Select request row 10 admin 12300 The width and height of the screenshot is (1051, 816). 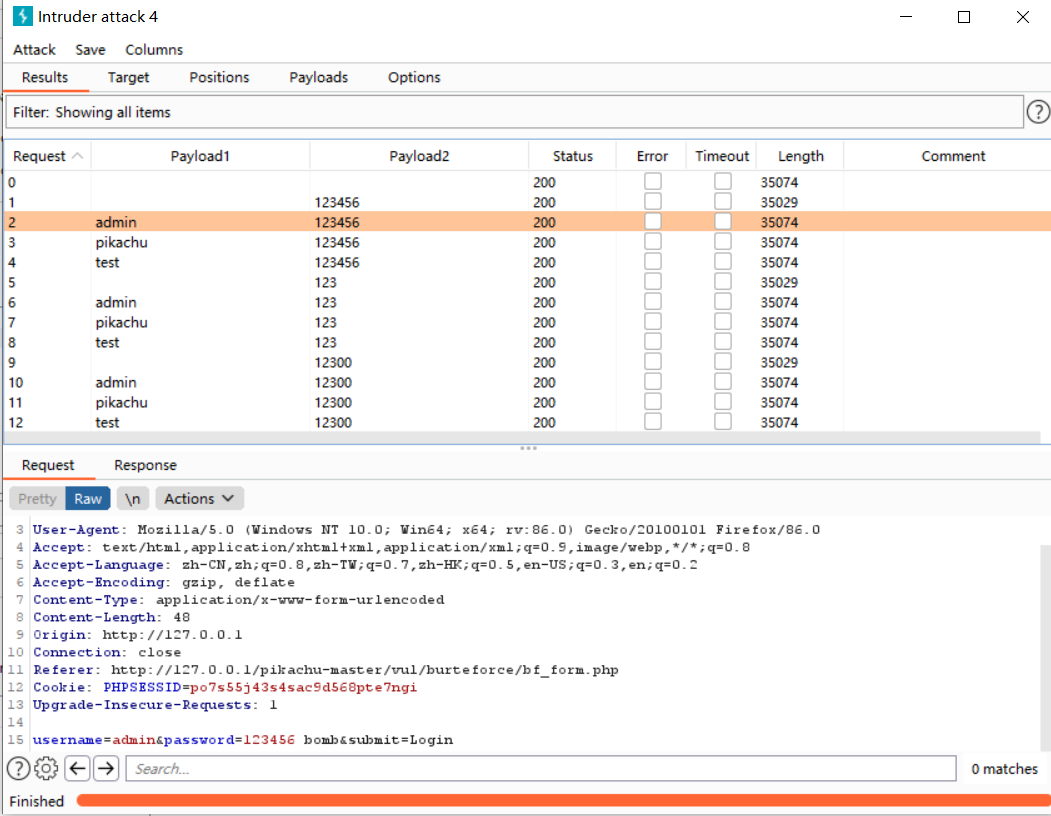click(526, 382)
